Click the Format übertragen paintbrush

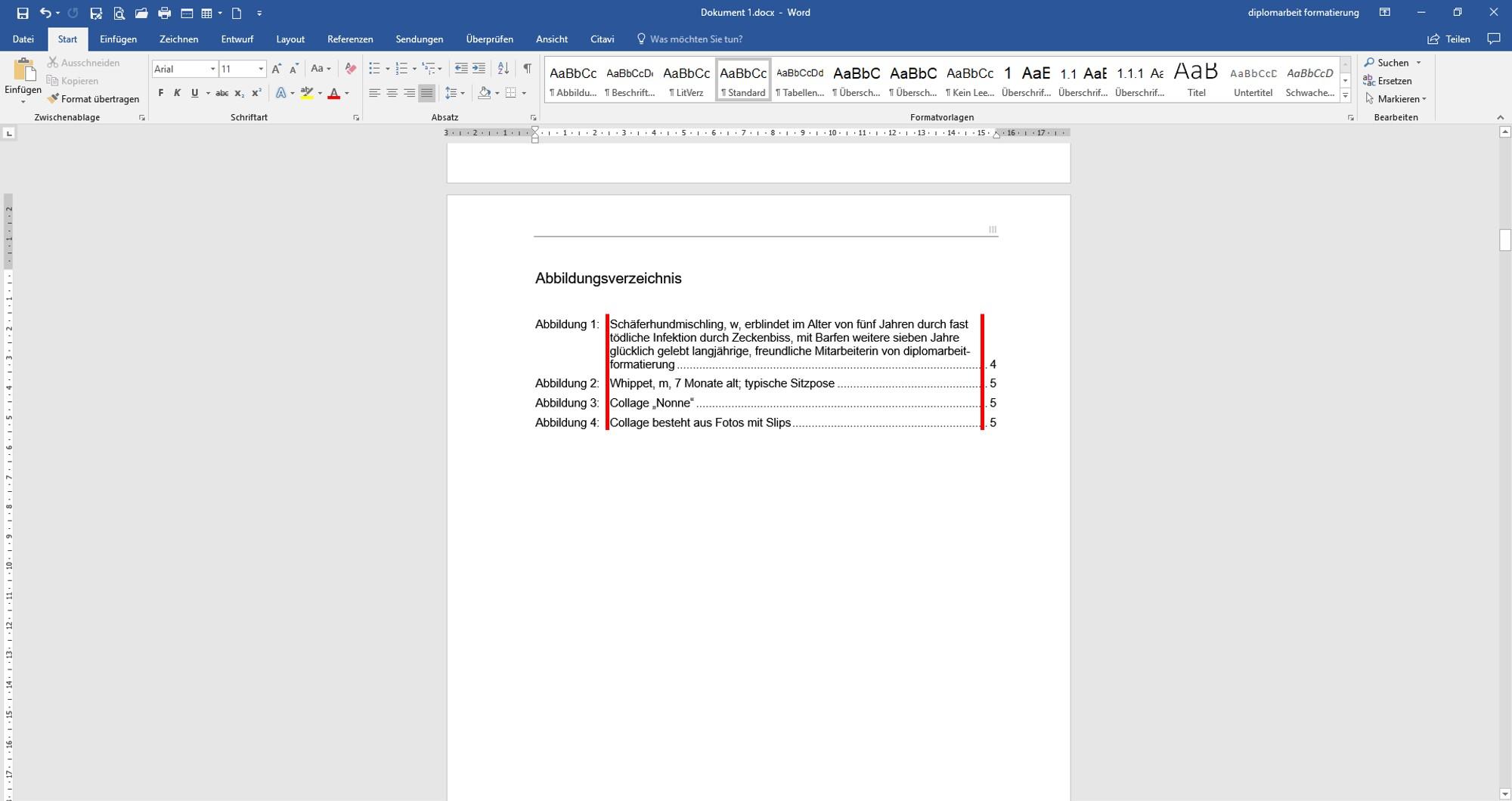pyautogui.click(x=93, y=99)
